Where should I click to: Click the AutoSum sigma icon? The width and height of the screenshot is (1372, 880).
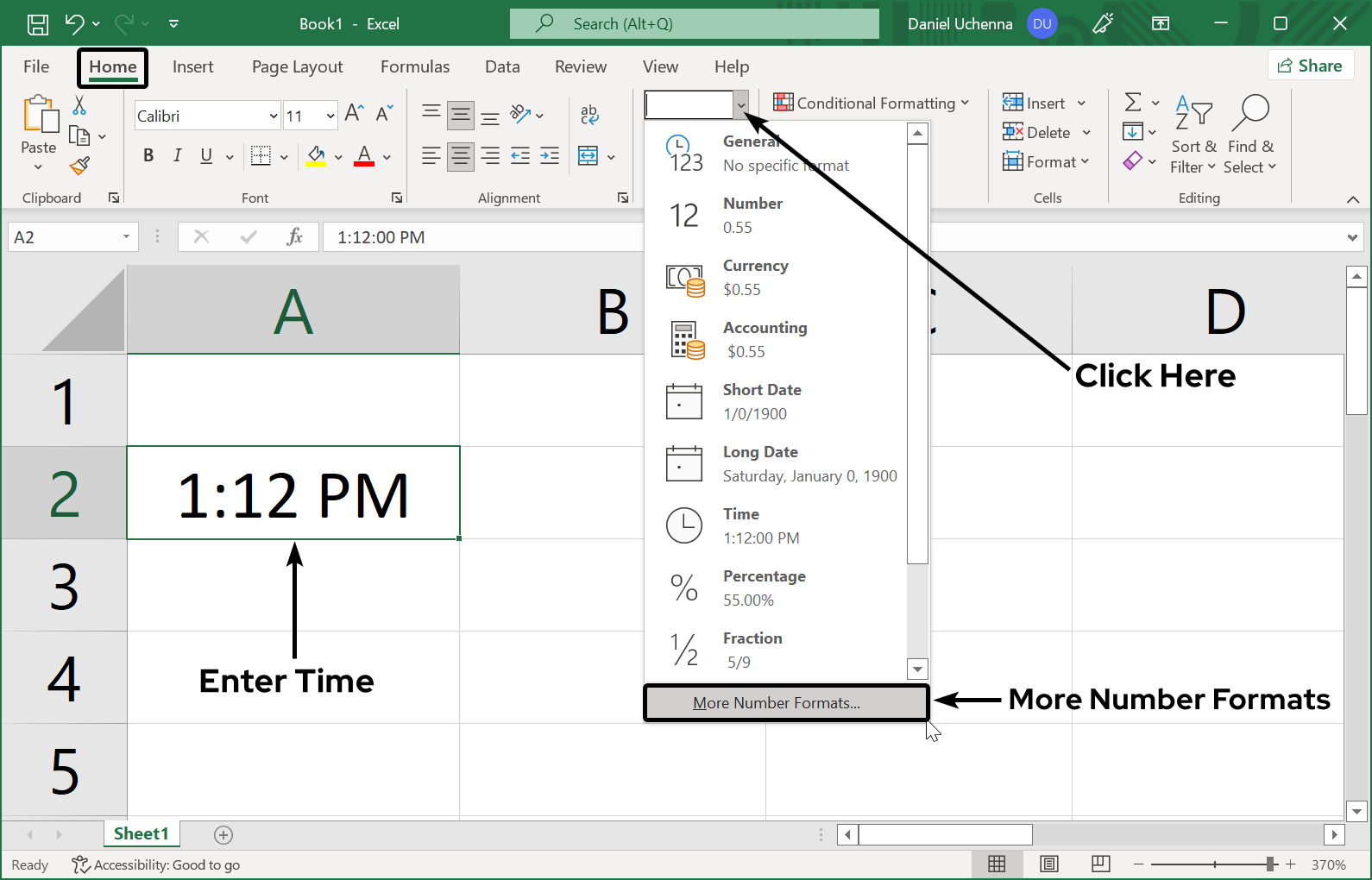[1133, 103]
